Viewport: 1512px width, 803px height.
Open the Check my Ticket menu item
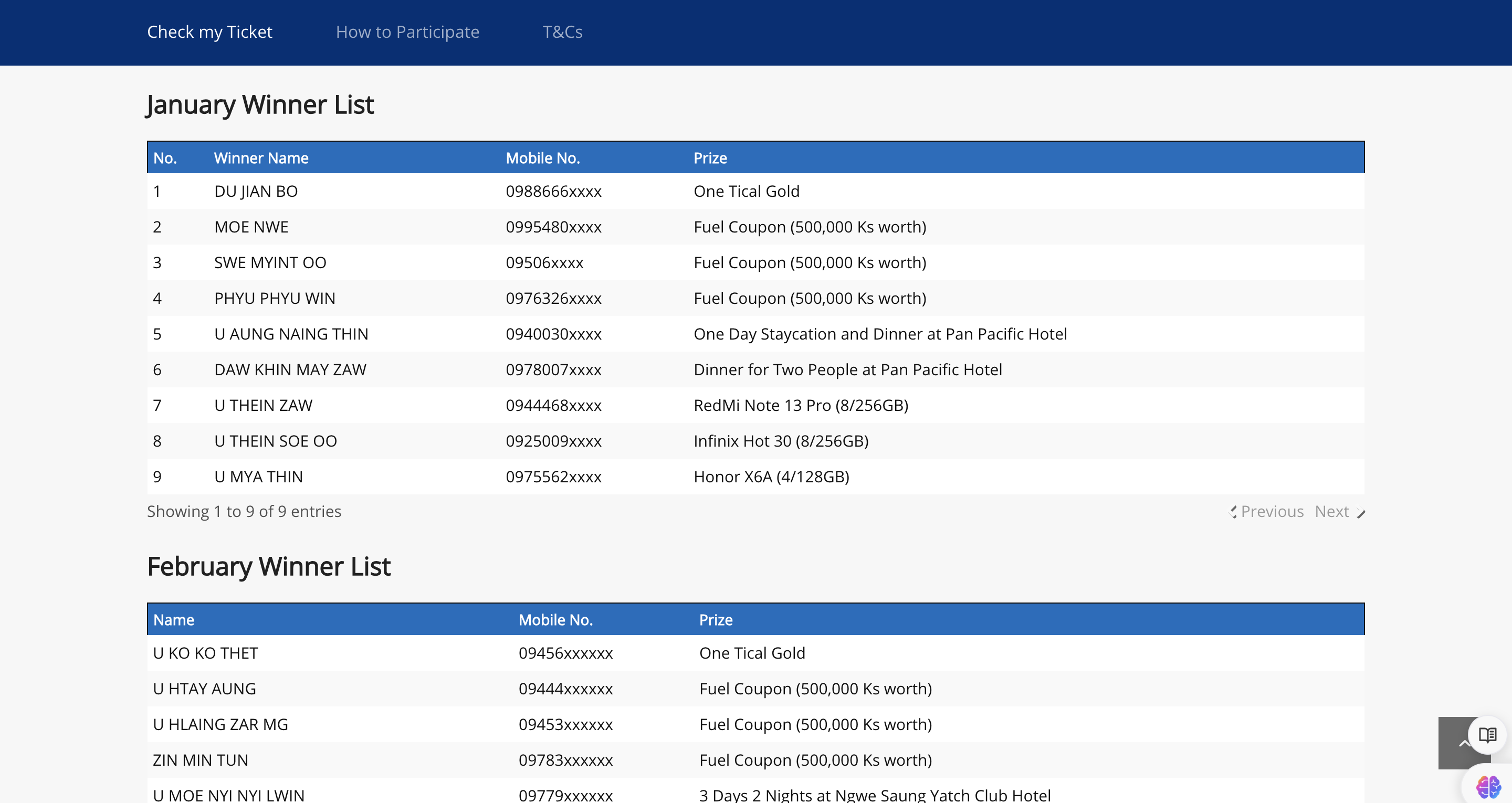(x=209, y=31)
